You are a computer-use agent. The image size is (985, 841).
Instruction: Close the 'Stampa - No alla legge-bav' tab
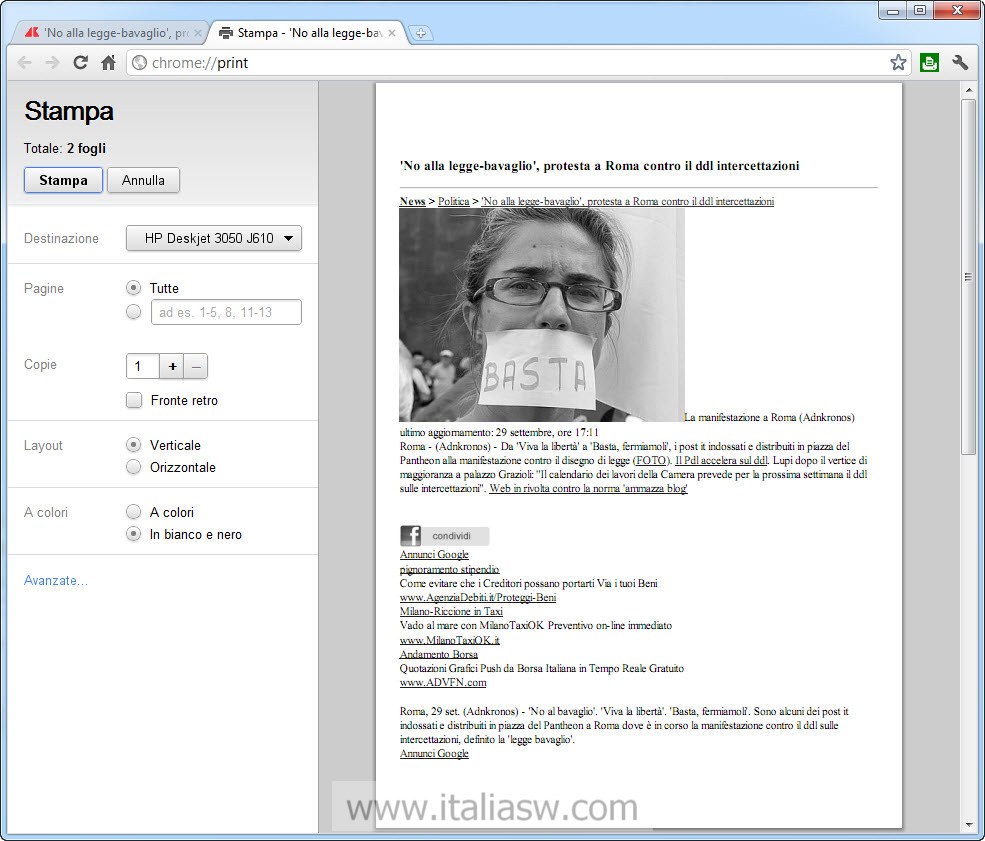pos(392,33)
